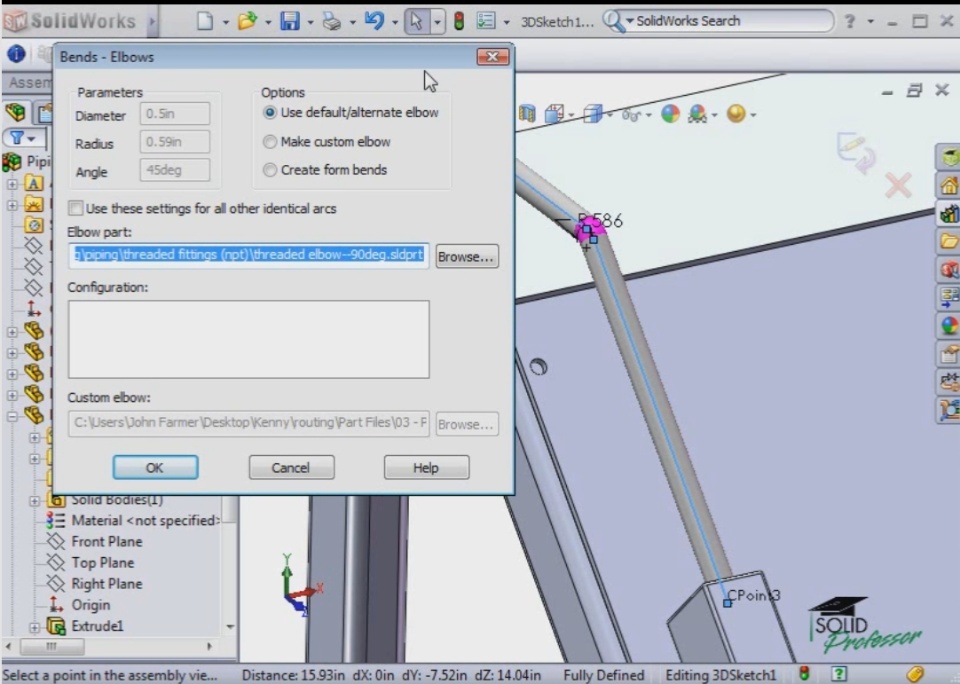Click Cancel in Bends - Elbows dialog

click(291, 467)
